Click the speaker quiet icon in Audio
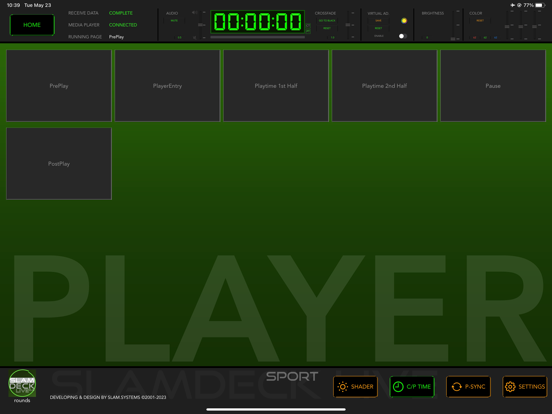The image size is (552, 414). click(195, 38)
